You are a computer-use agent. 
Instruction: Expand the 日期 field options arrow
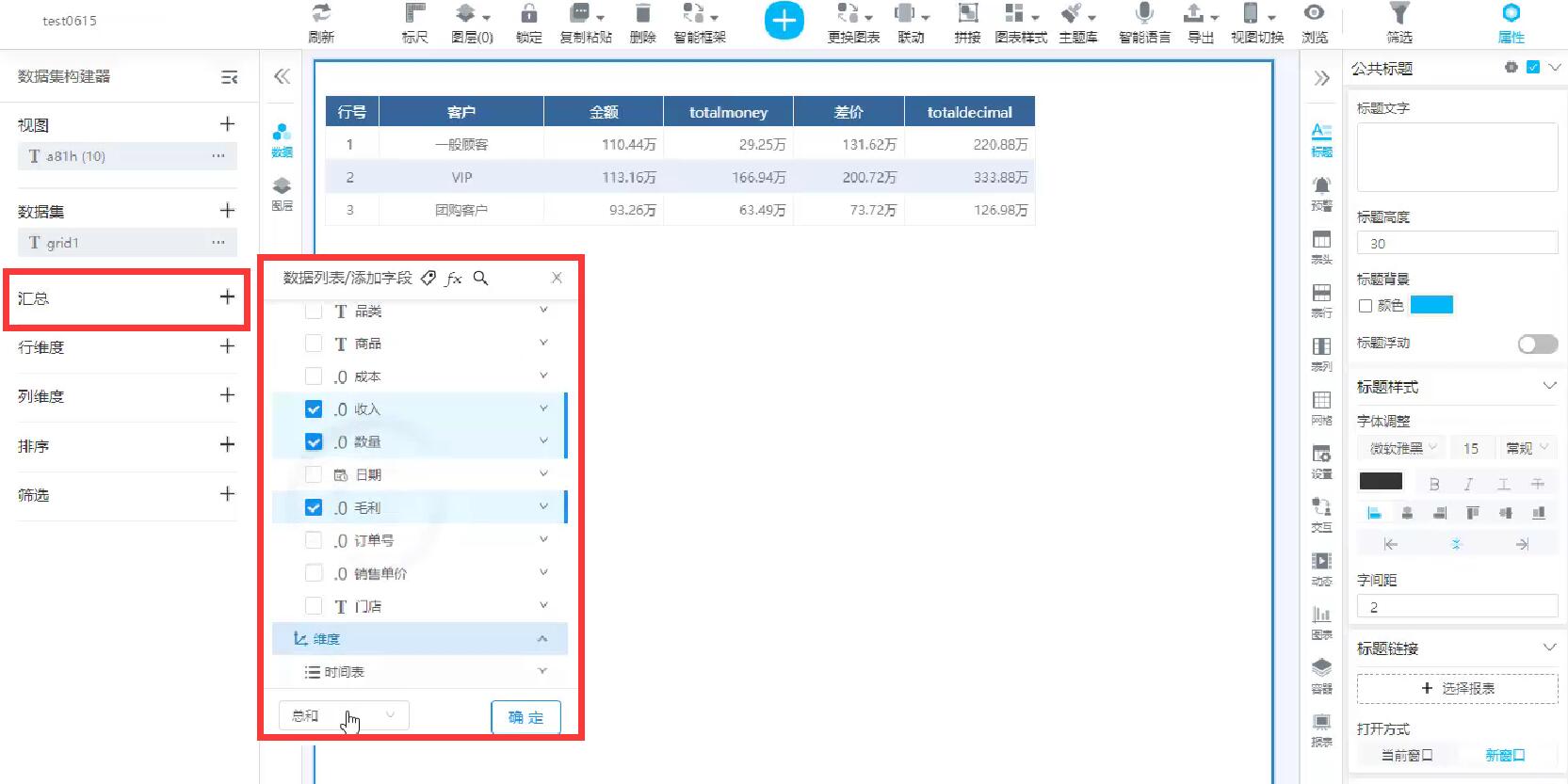click(x=543, y=473)
